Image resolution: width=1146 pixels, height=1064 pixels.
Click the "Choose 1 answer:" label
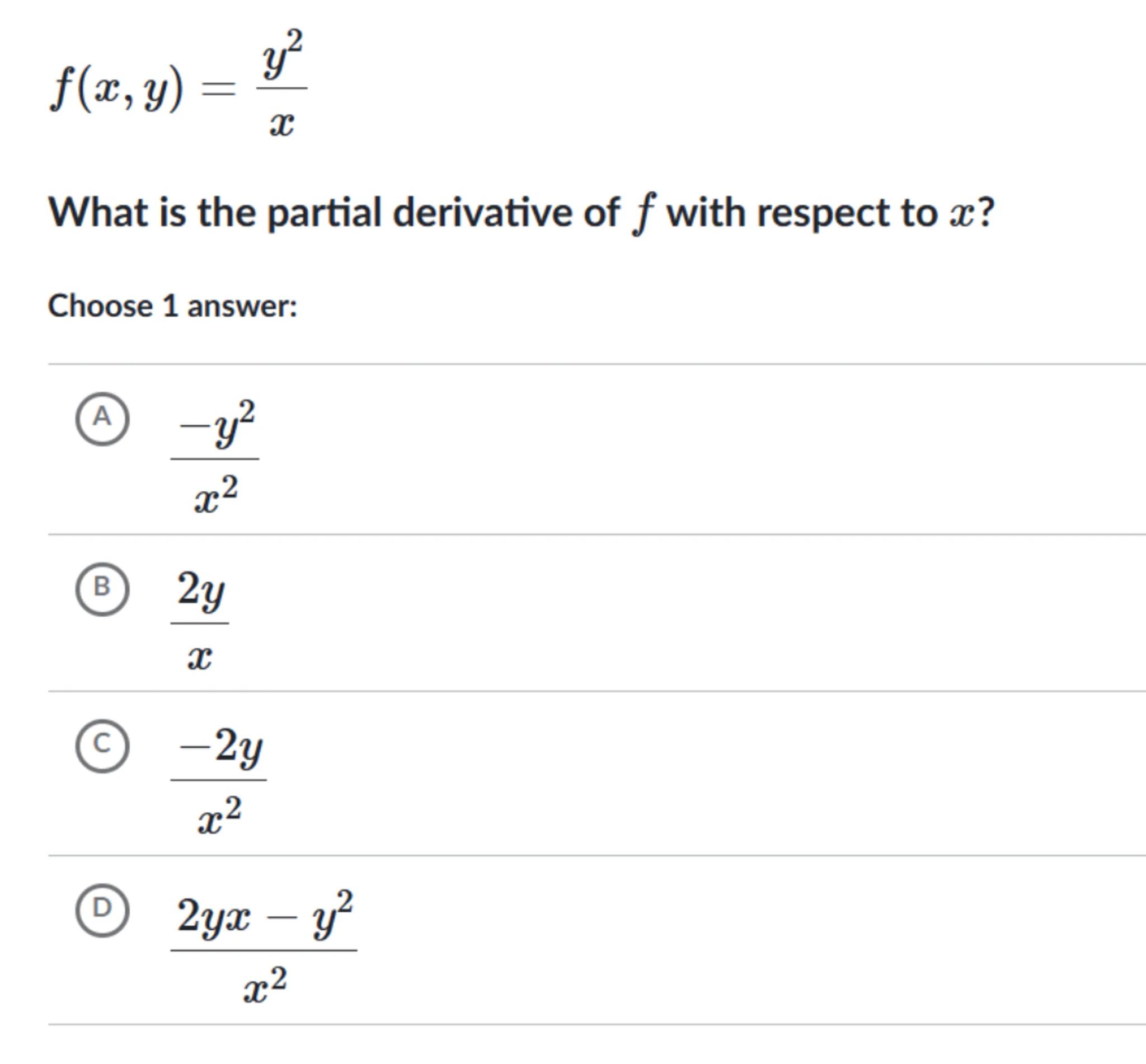click(x=172, y=306)
